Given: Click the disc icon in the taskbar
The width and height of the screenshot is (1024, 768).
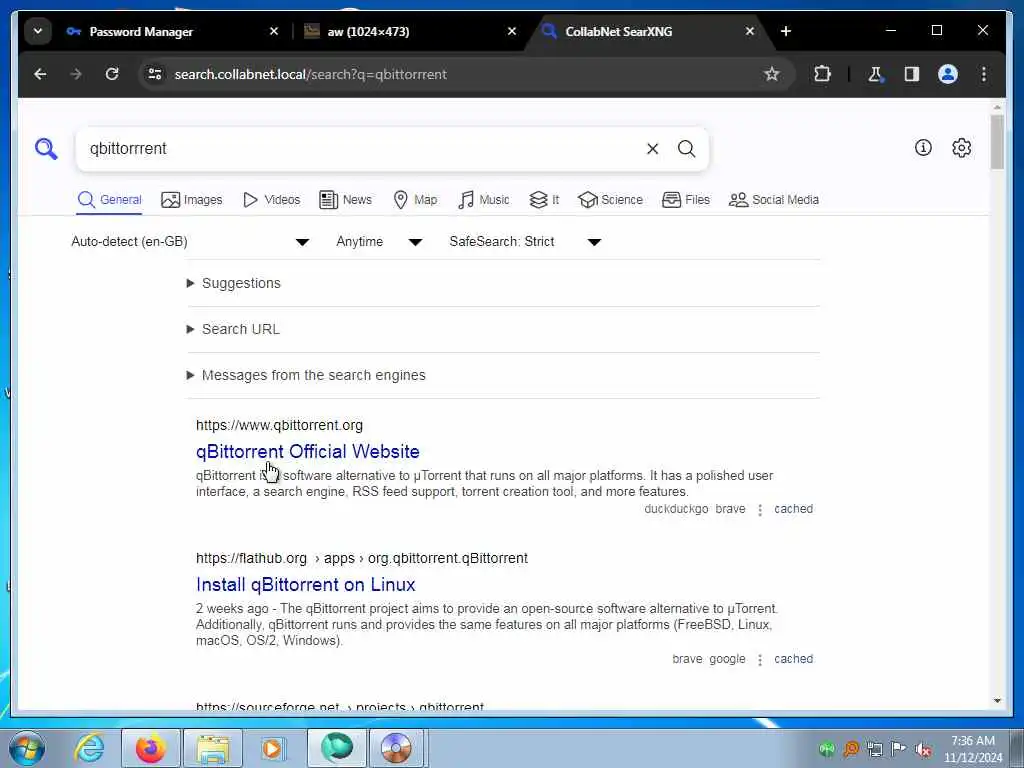Looking at the screenshot, I should [396, 748].
